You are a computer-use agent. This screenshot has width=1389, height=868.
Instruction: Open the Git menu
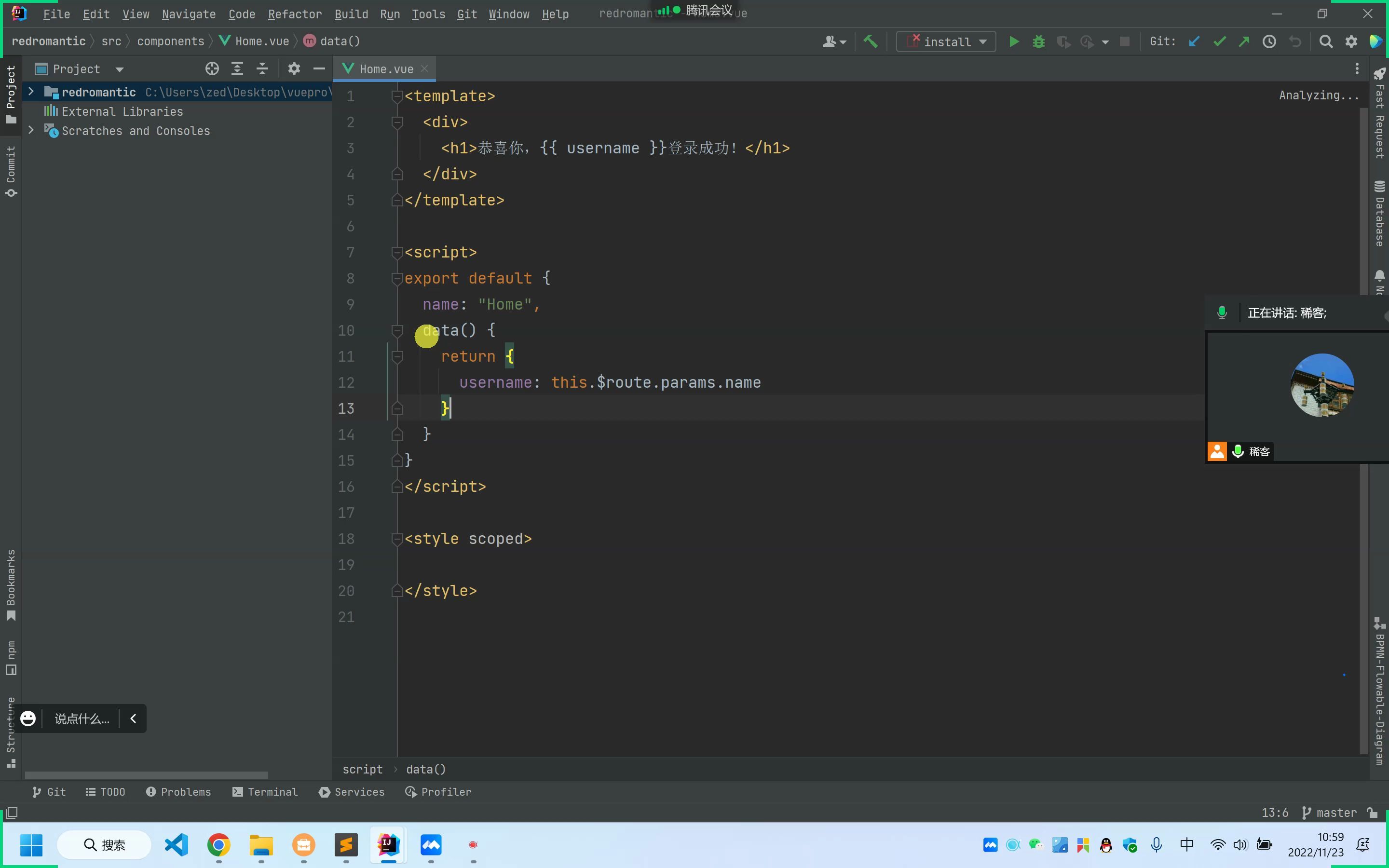(467, 14)
